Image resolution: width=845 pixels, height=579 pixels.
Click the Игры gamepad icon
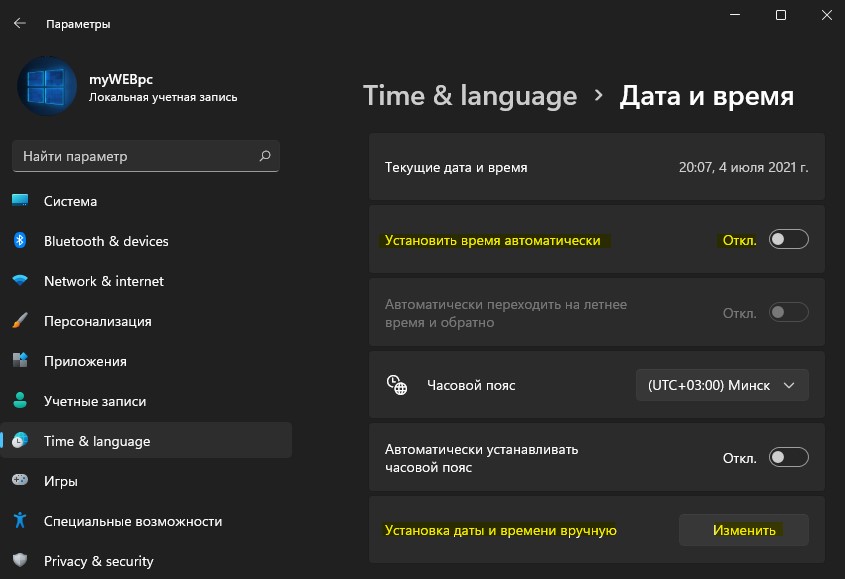pyautogui.click(x=20, y=480)
